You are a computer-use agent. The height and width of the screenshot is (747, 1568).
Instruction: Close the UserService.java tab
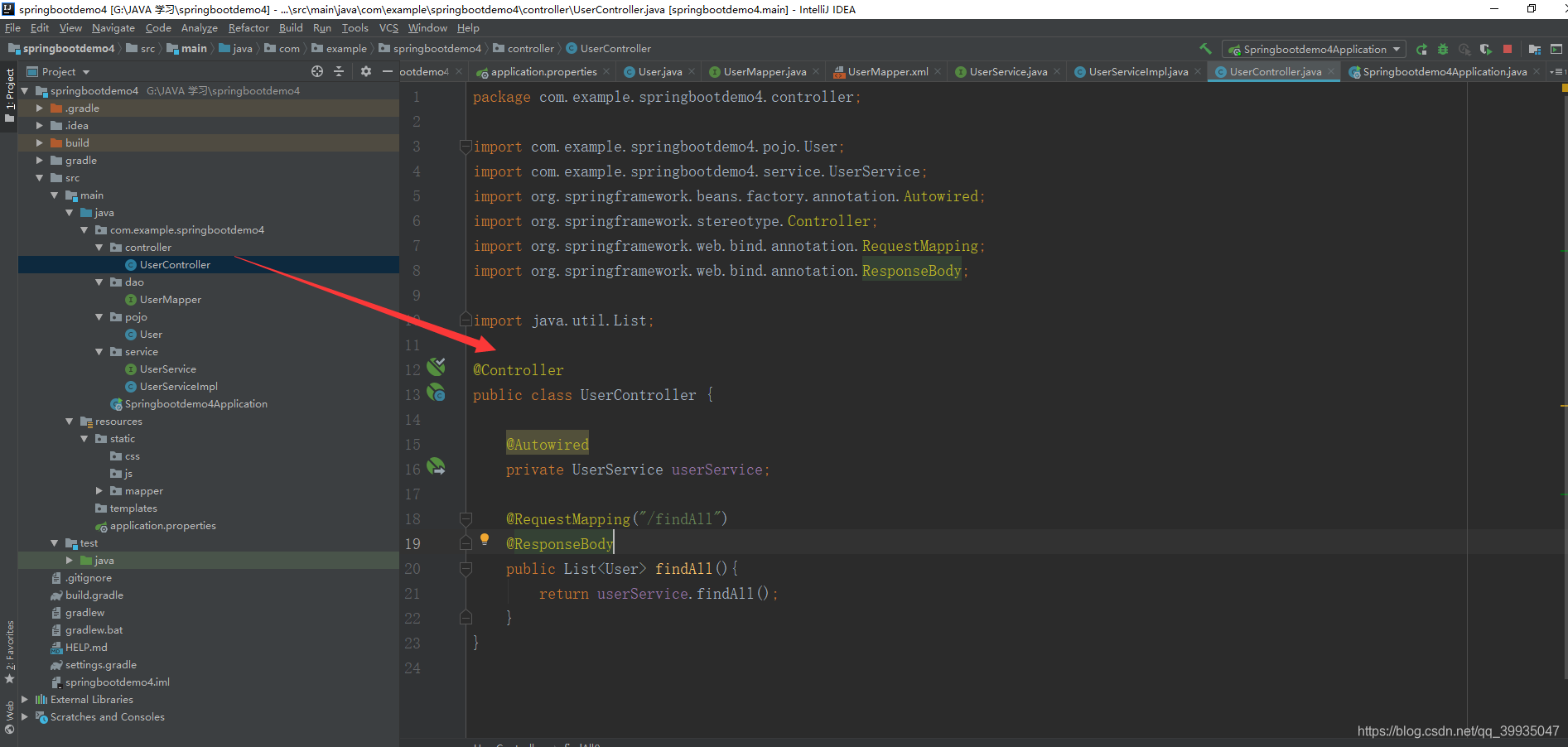click(1057, 72)
